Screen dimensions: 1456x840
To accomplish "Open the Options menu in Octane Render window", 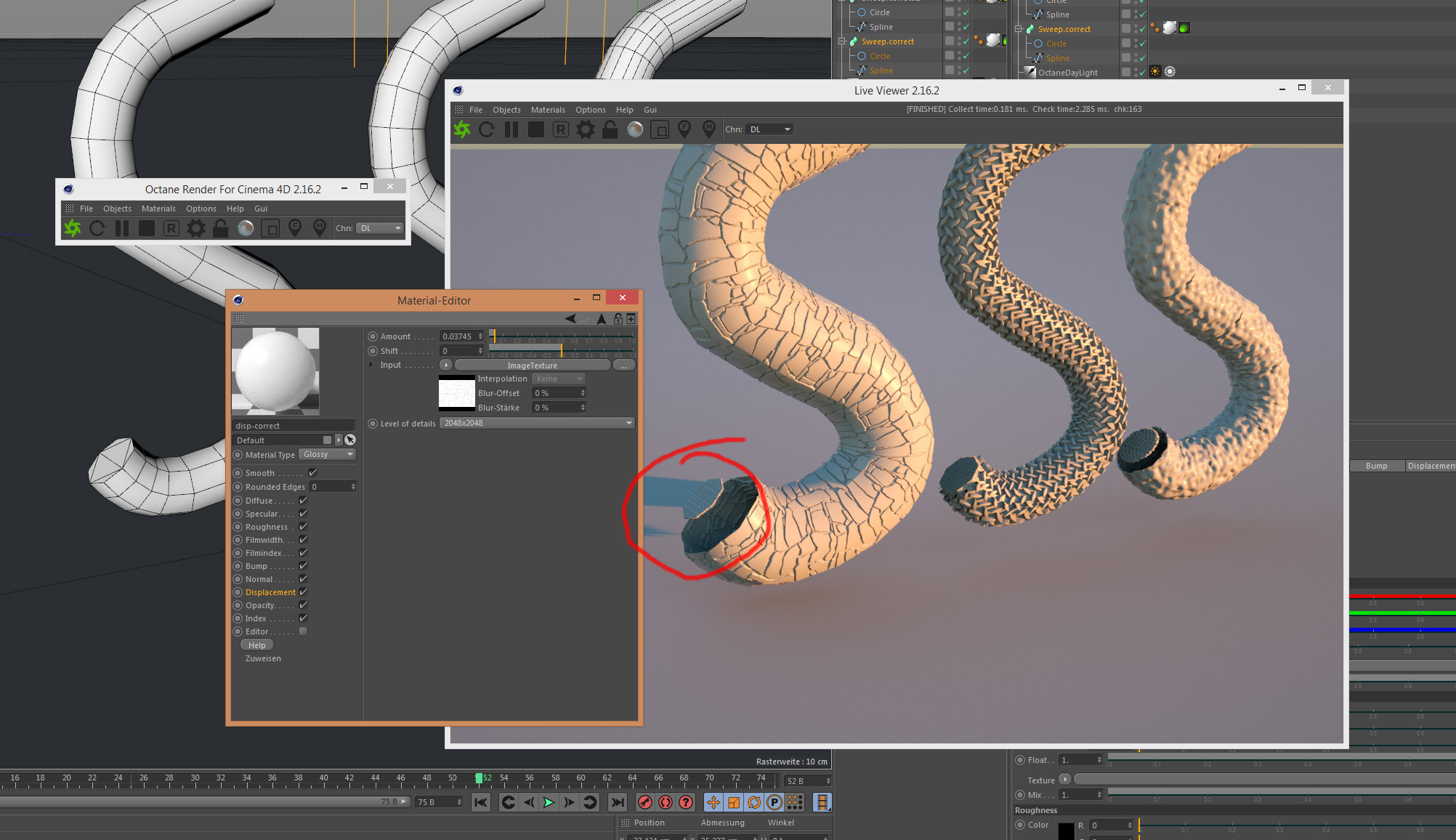I will [x=201, y=209].
